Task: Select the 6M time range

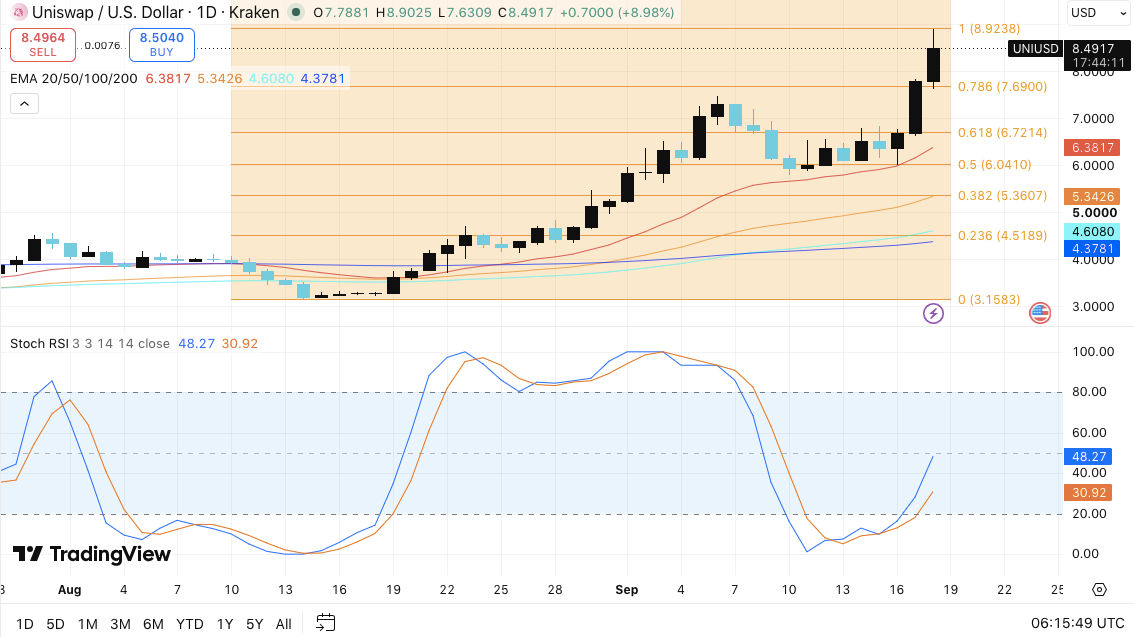Action: pyautogui.click(x=153, y=623)
